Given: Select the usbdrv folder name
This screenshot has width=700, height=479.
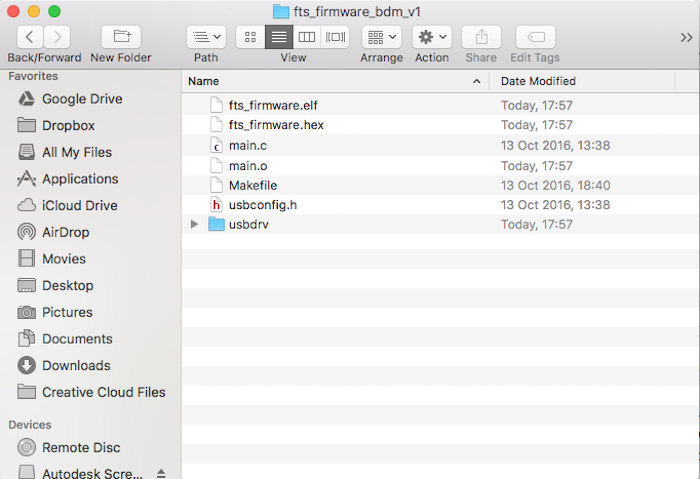Looking at the screenshot, I should 249,225.
